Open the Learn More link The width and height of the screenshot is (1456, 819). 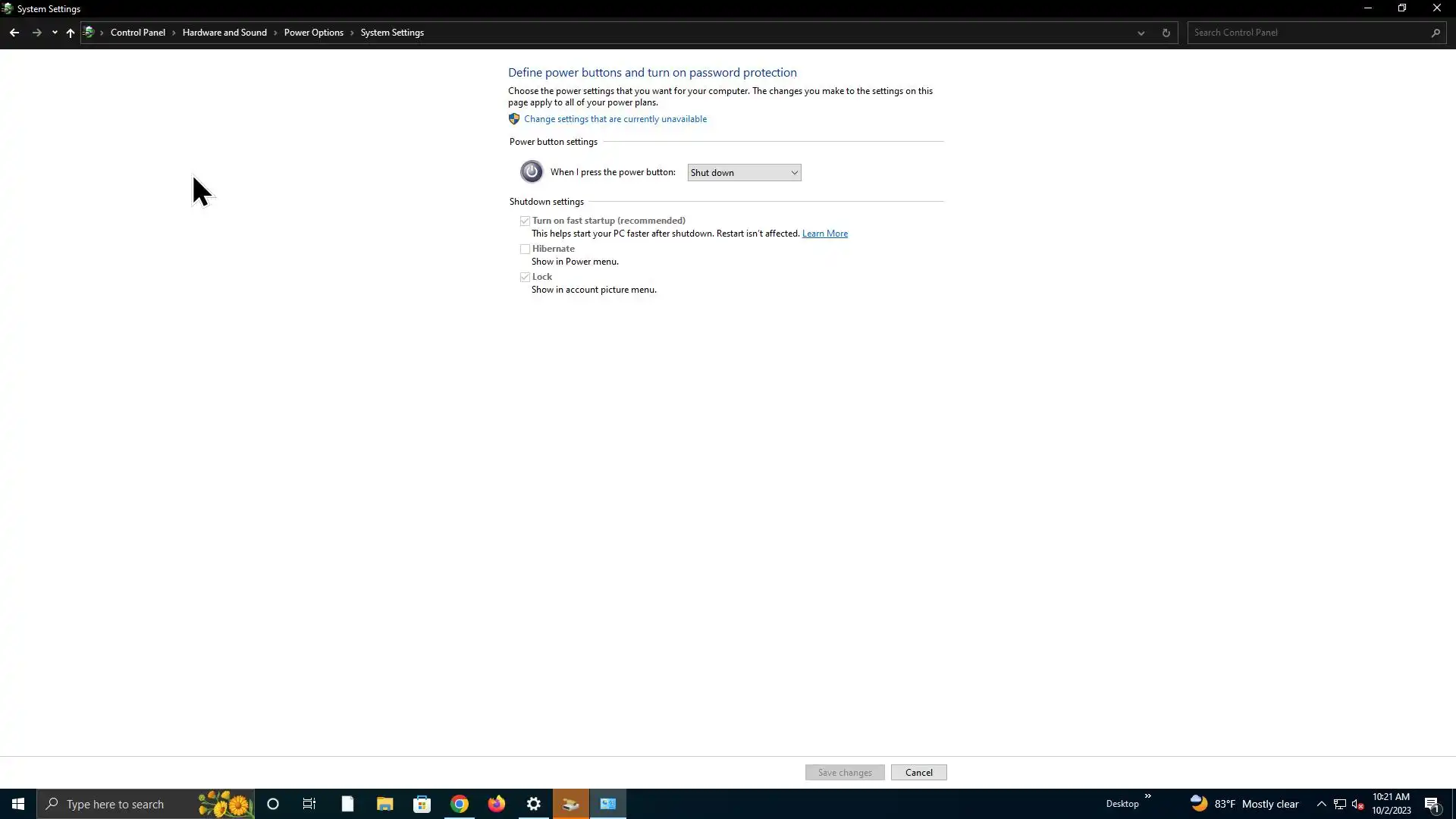[824, 234]
